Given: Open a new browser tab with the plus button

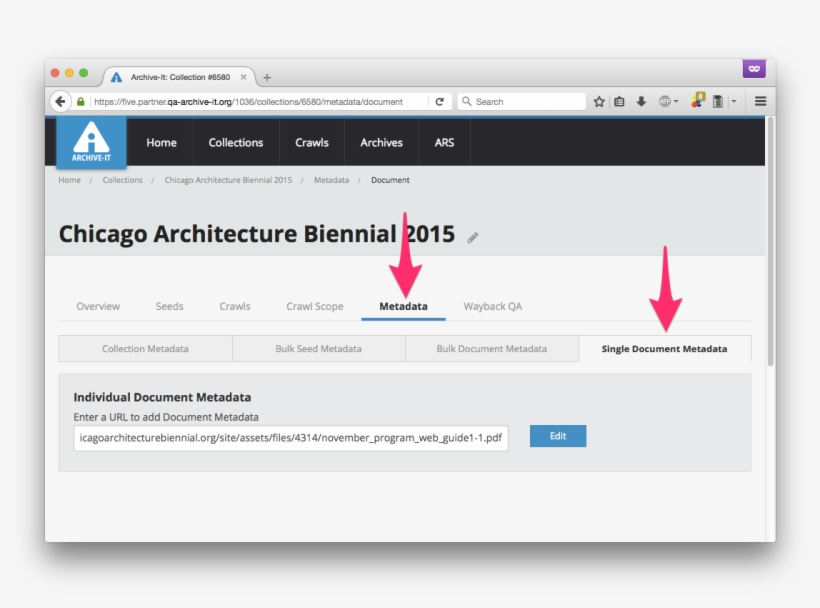Looking at the screenshot, I should [266, 76].
